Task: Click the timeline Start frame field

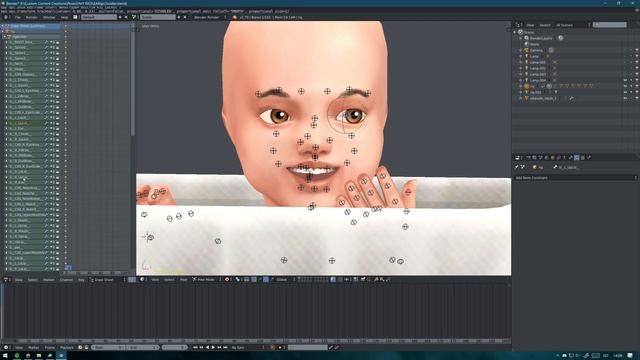Action: [x=109, y=348]
